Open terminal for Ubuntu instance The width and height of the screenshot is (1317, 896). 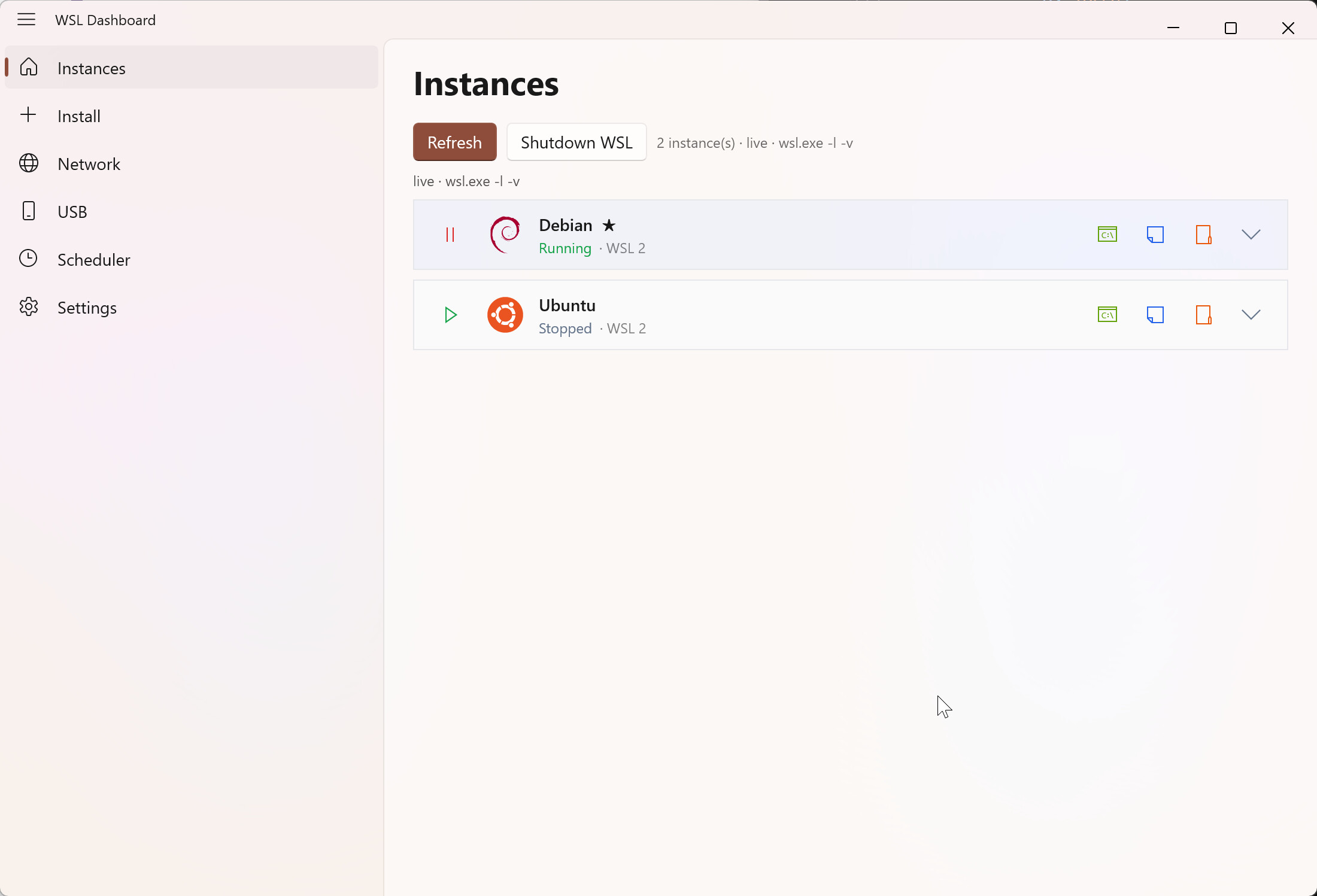[x=1107, y=314]
